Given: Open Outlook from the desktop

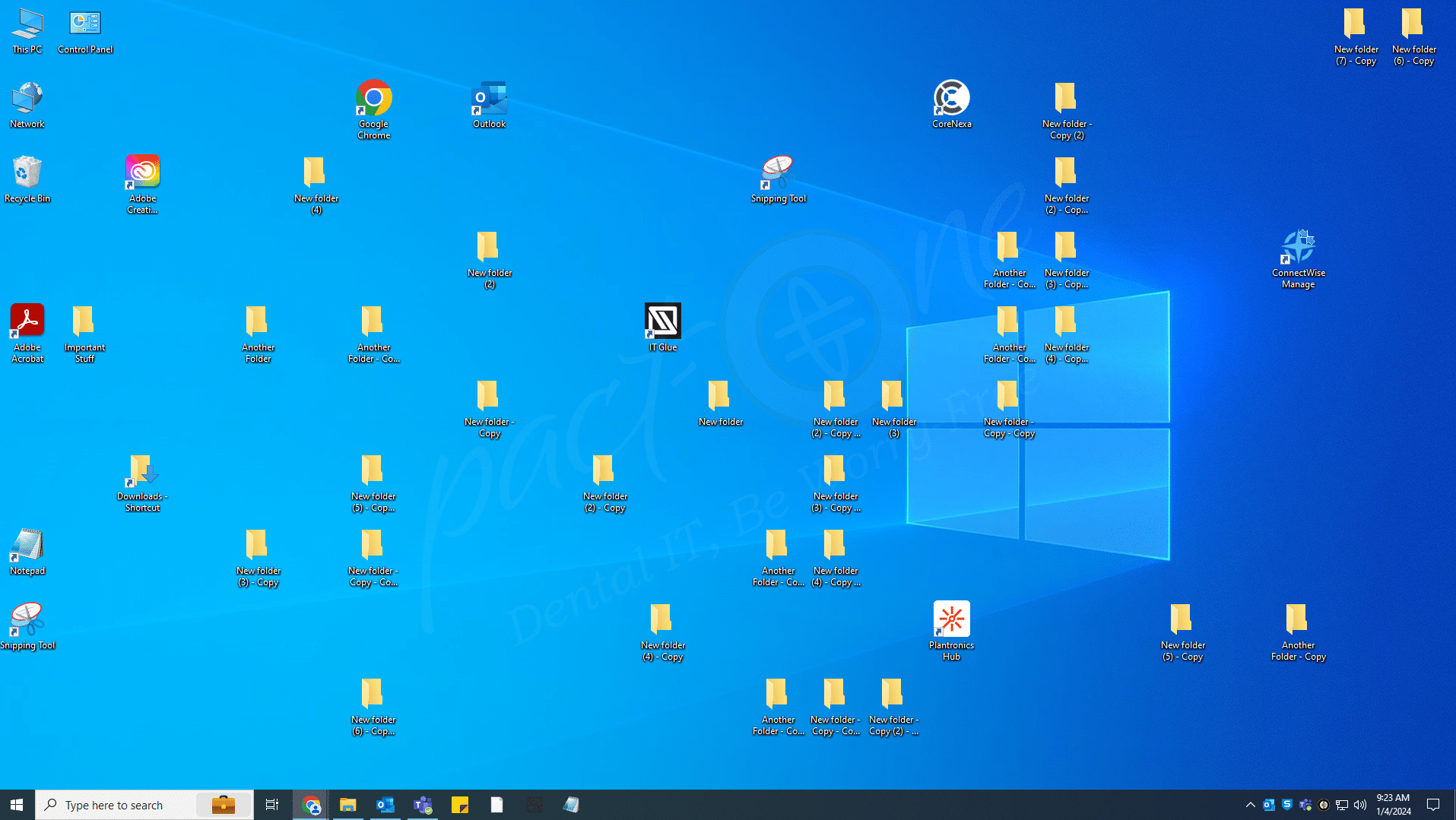Looking at the screenshot, I should point(488,99).
